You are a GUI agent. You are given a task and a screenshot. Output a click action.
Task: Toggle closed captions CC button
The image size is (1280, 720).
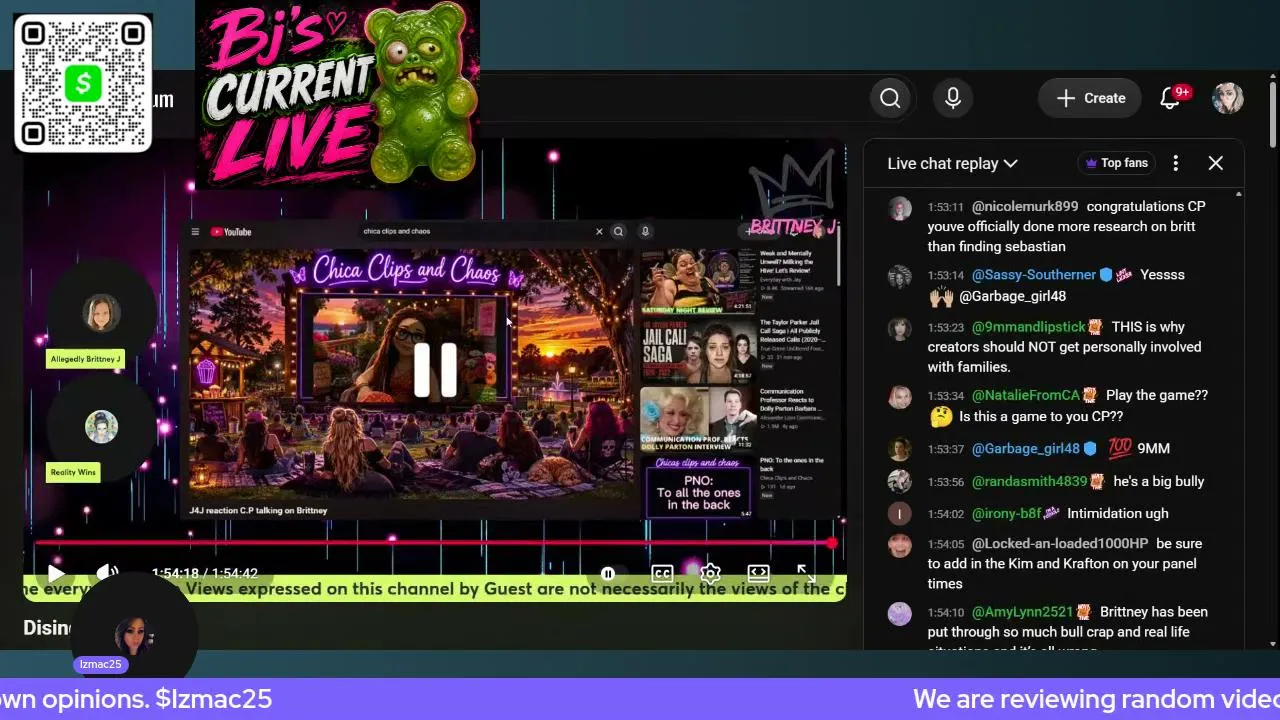[x=662, y=573]
